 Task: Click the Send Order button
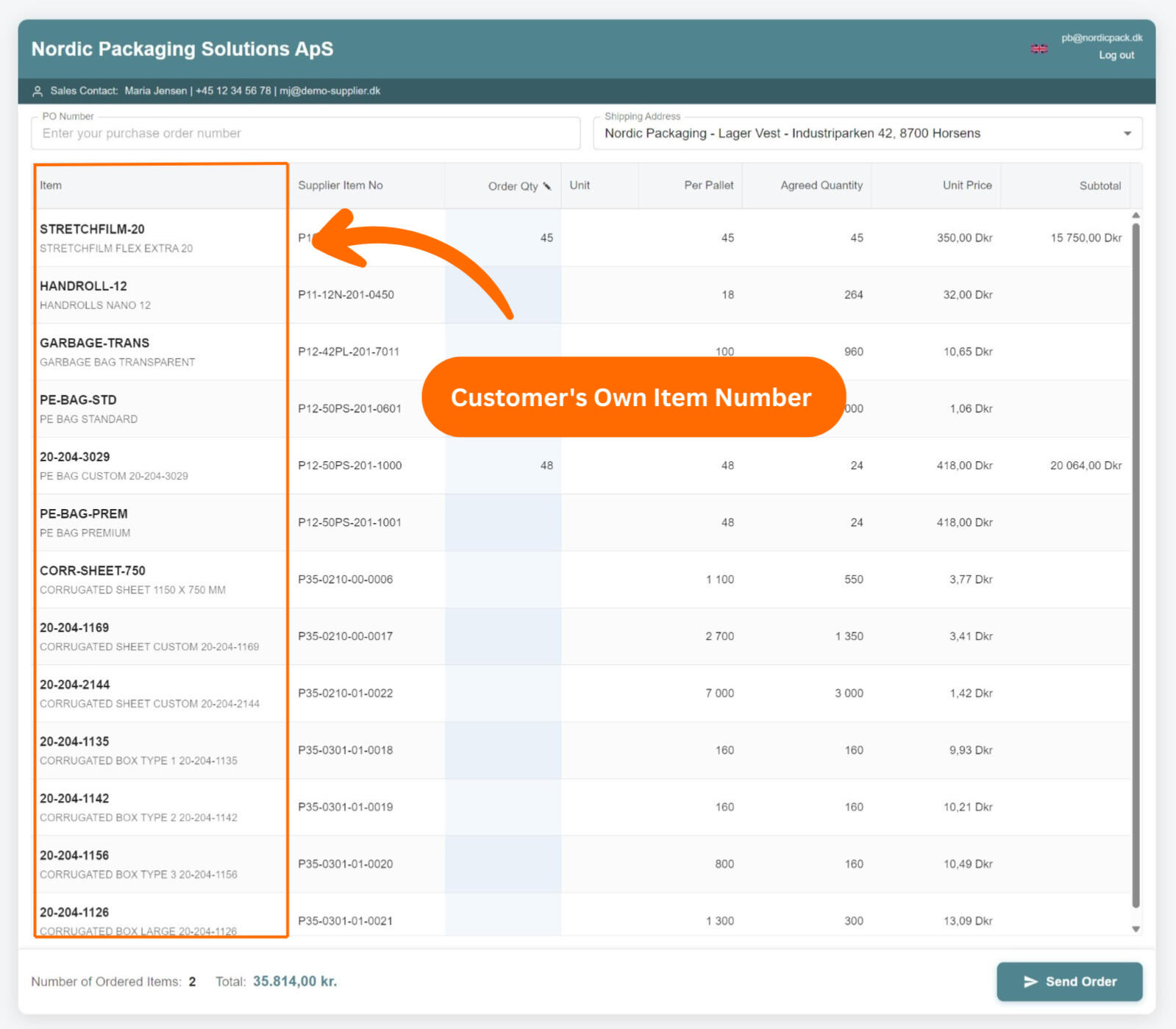point(1069,981)
